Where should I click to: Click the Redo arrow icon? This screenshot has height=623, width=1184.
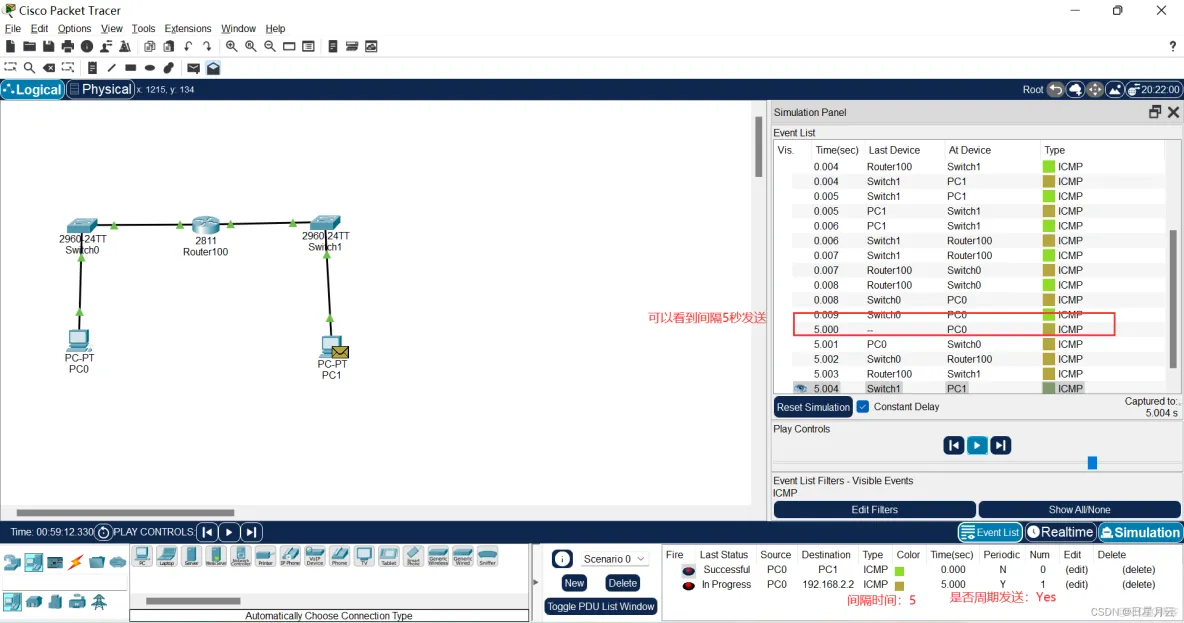pyautogui.click(x=207, y=47)
